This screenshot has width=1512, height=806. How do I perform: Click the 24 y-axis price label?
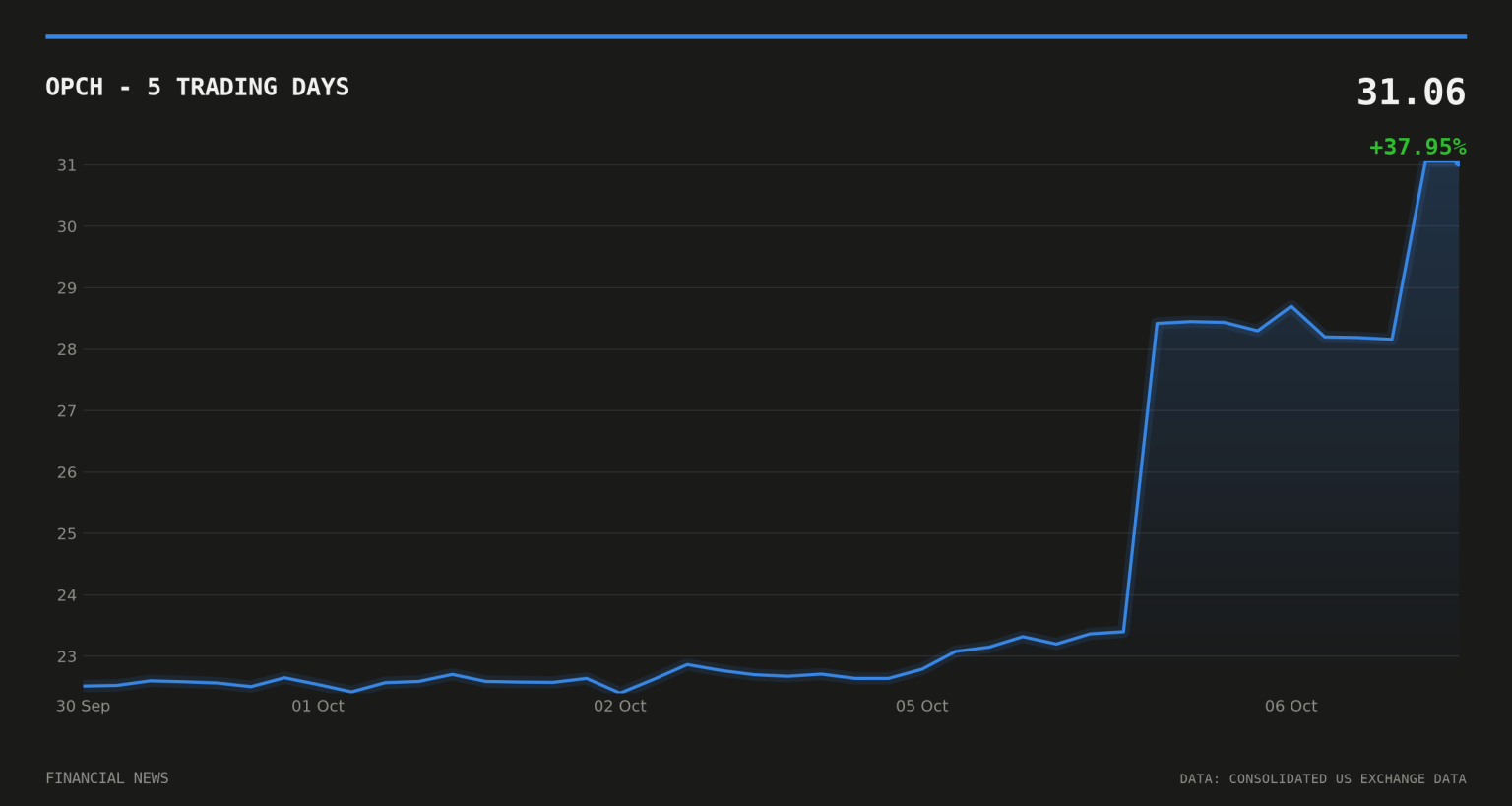[66, 594]
